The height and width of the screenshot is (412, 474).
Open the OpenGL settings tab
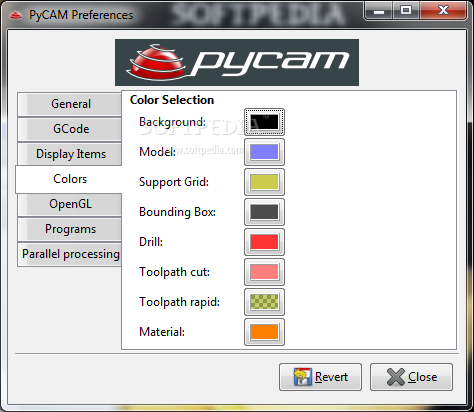pyautogui.click(x=70, y=204)
